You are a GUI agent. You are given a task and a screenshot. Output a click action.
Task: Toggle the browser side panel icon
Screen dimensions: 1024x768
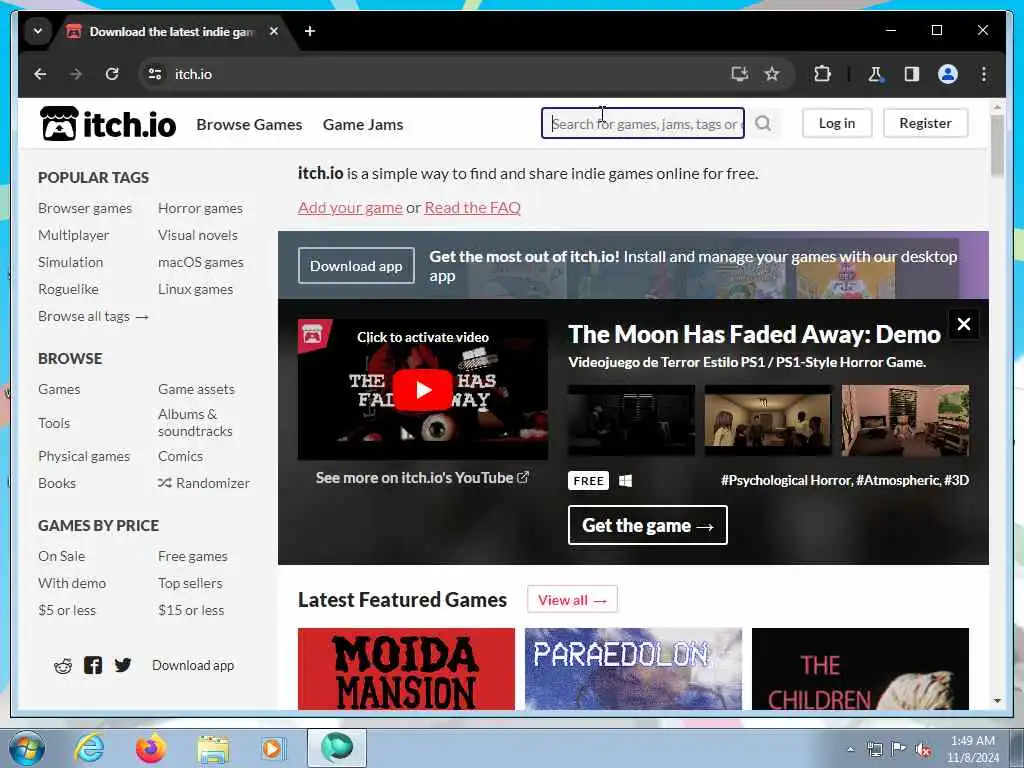point(912,74)
